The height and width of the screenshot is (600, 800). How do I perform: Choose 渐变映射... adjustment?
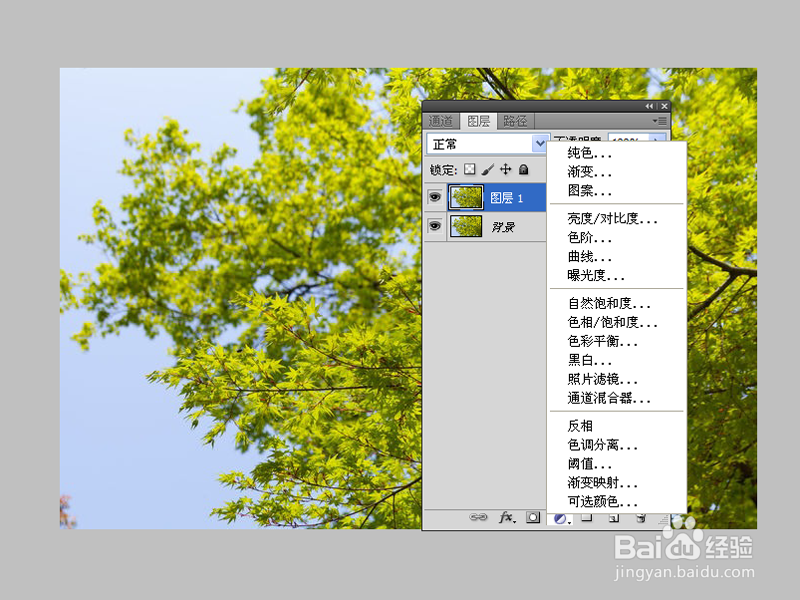coord(603,483)
